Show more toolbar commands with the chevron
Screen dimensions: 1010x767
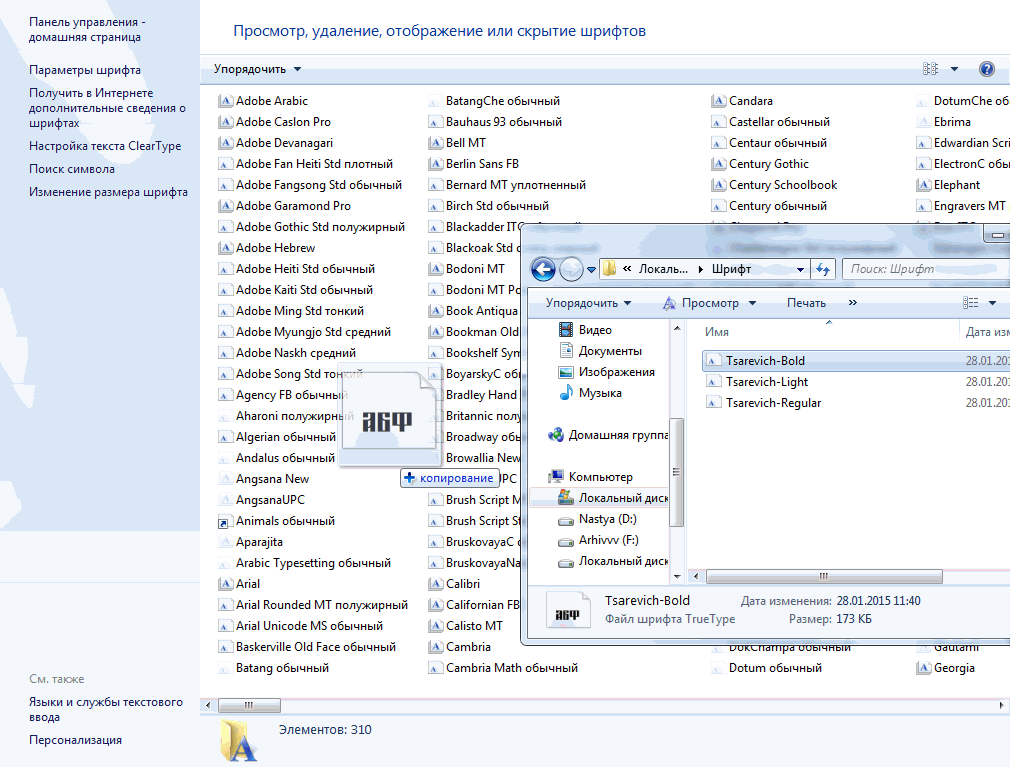852,303
